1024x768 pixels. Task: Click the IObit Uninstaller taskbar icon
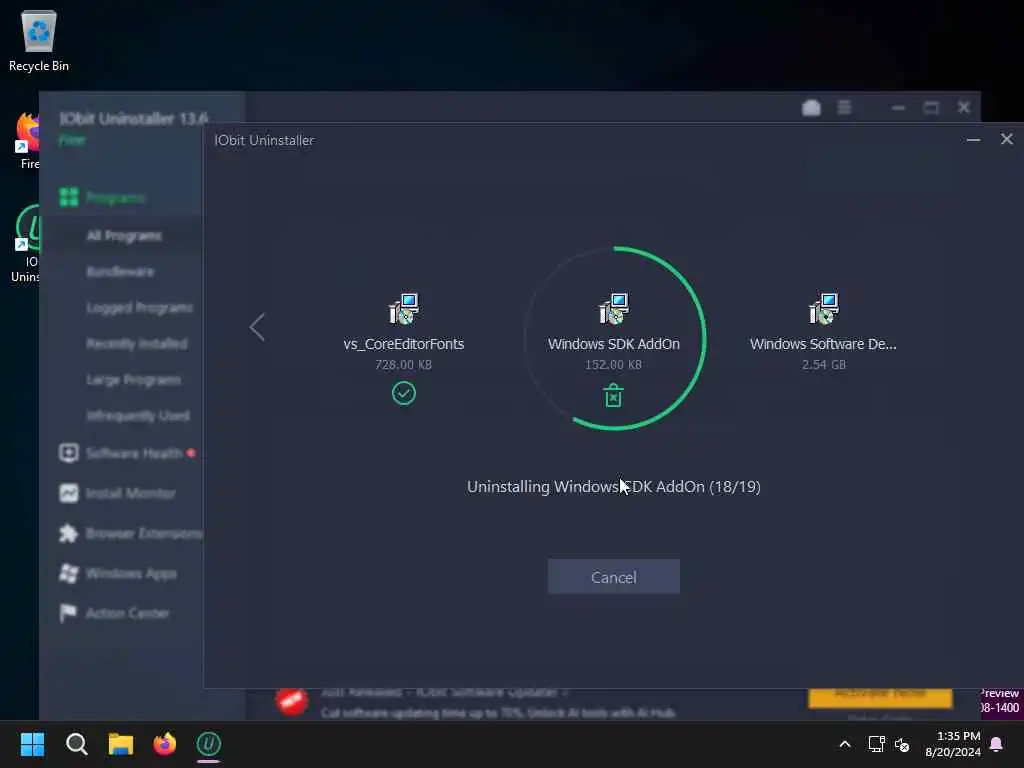click(x=209, y=744)
